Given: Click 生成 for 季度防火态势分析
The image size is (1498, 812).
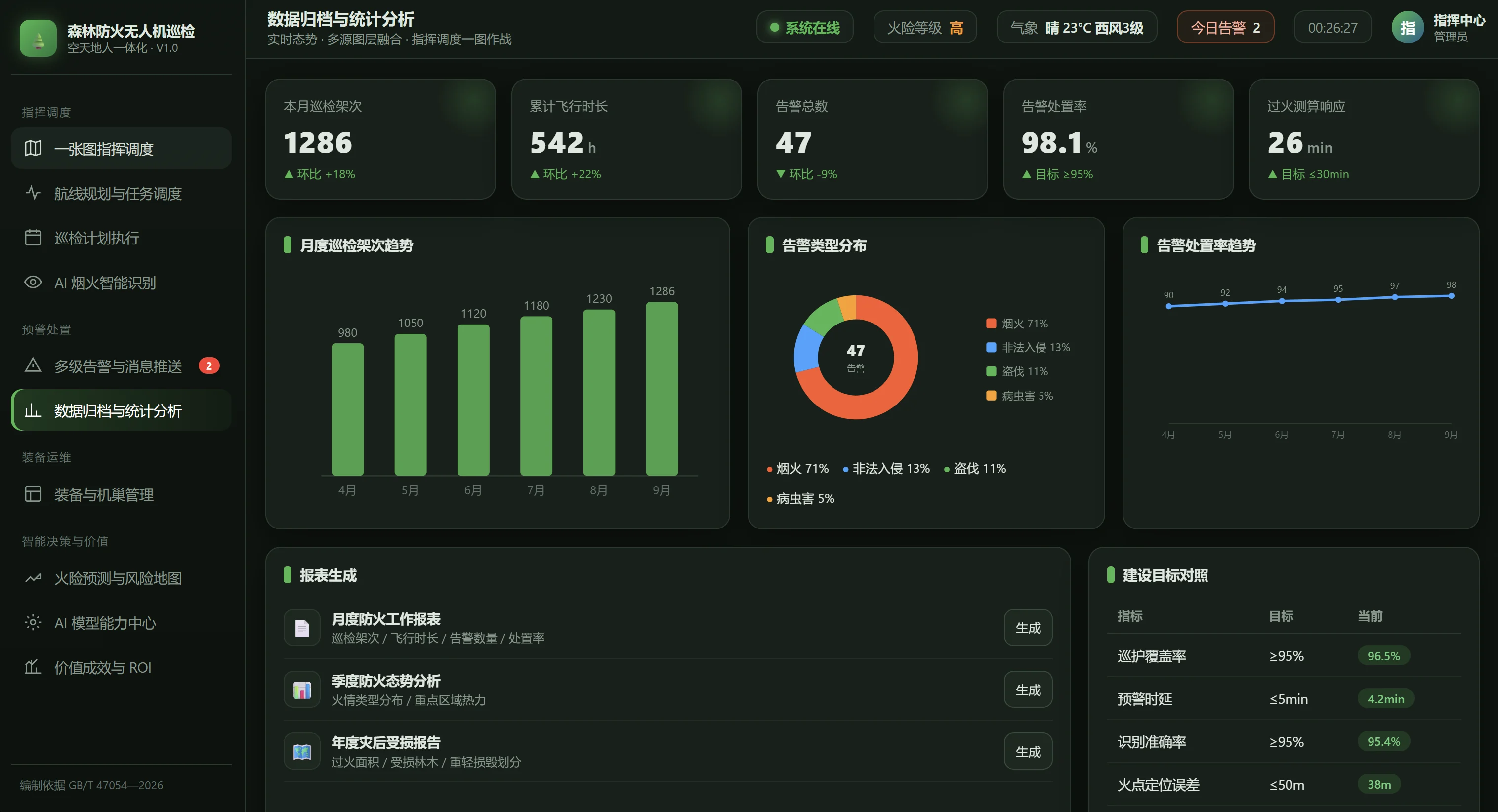Looking at the screenshot, I should click(x=1028, y=690).
